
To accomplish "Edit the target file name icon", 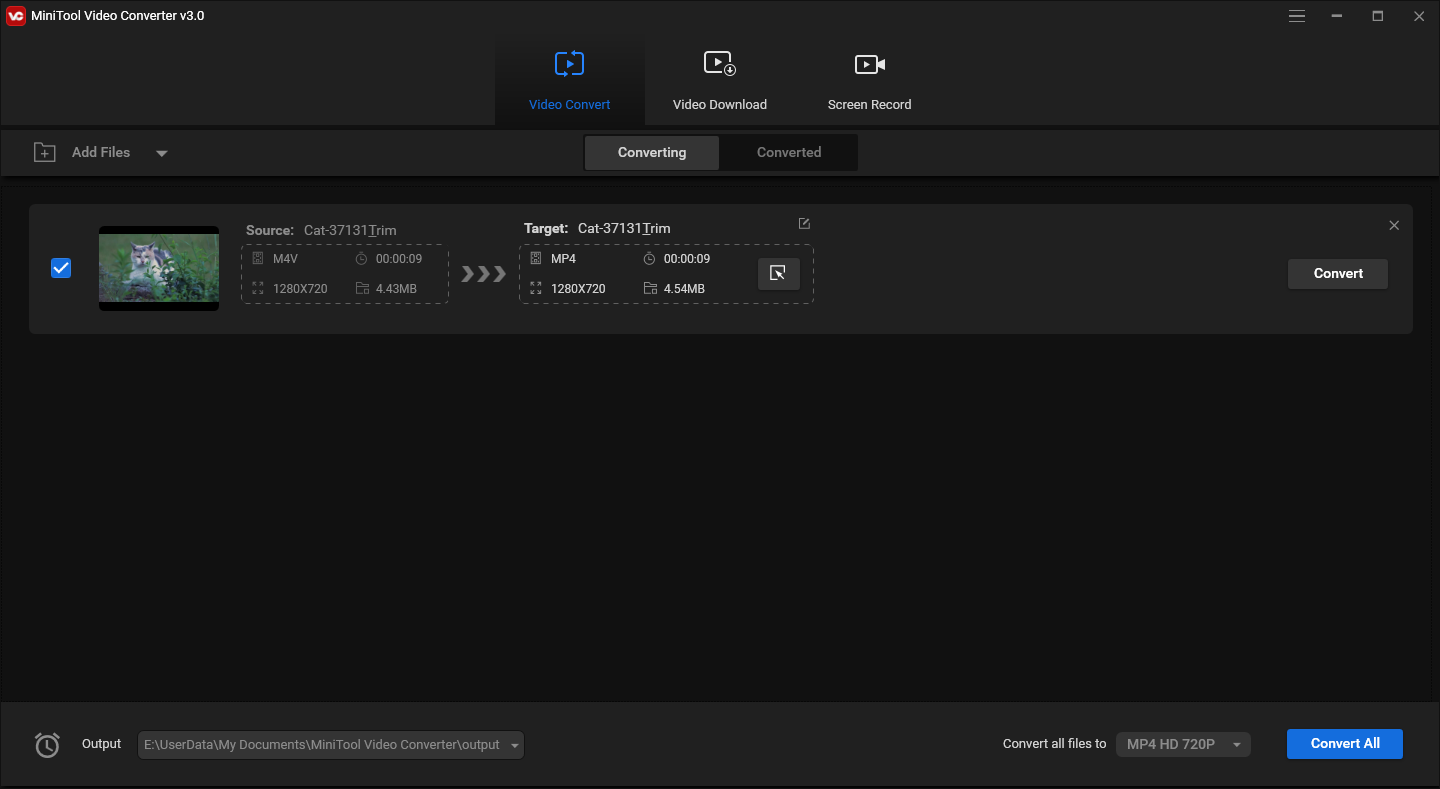I will click(x=804, y=224).
